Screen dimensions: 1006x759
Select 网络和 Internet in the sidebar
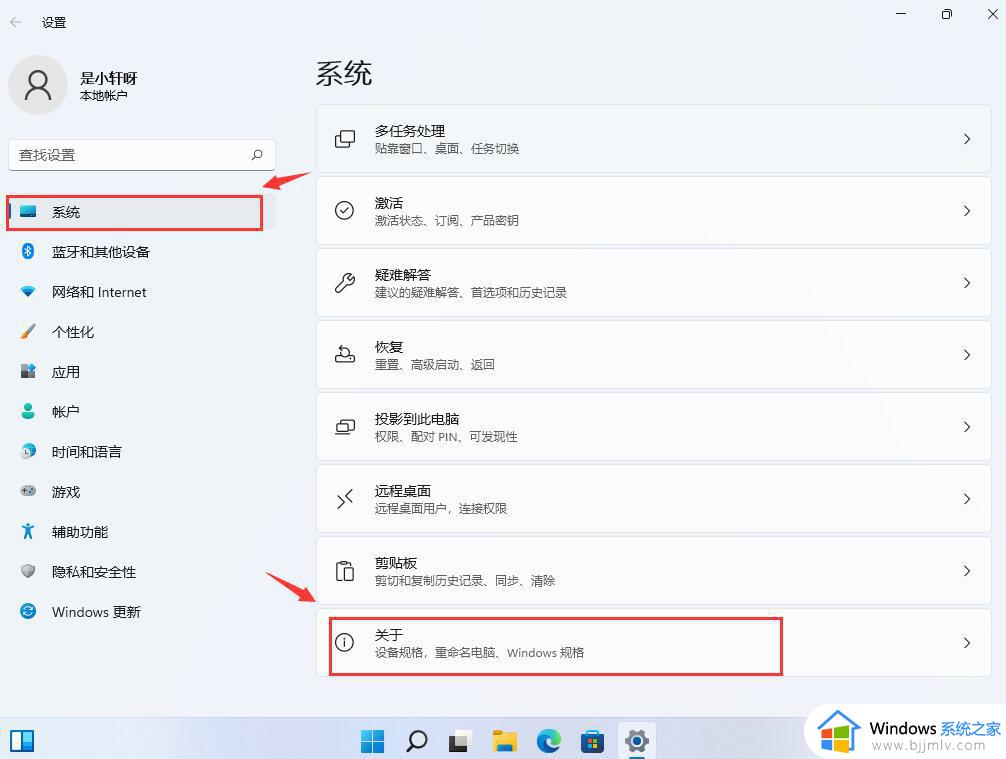141,292
